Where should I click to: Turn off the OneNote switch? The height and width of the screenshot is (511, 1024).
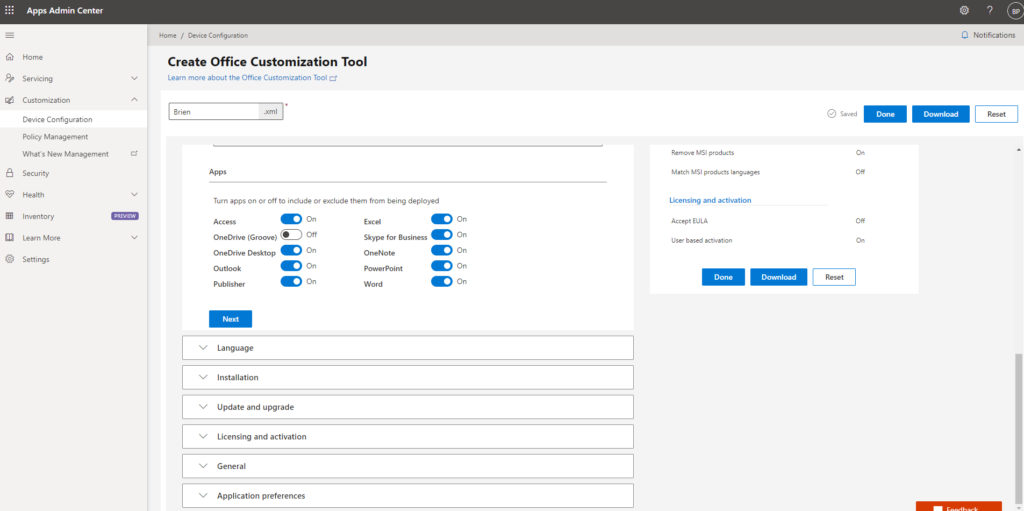pos(441,250)
